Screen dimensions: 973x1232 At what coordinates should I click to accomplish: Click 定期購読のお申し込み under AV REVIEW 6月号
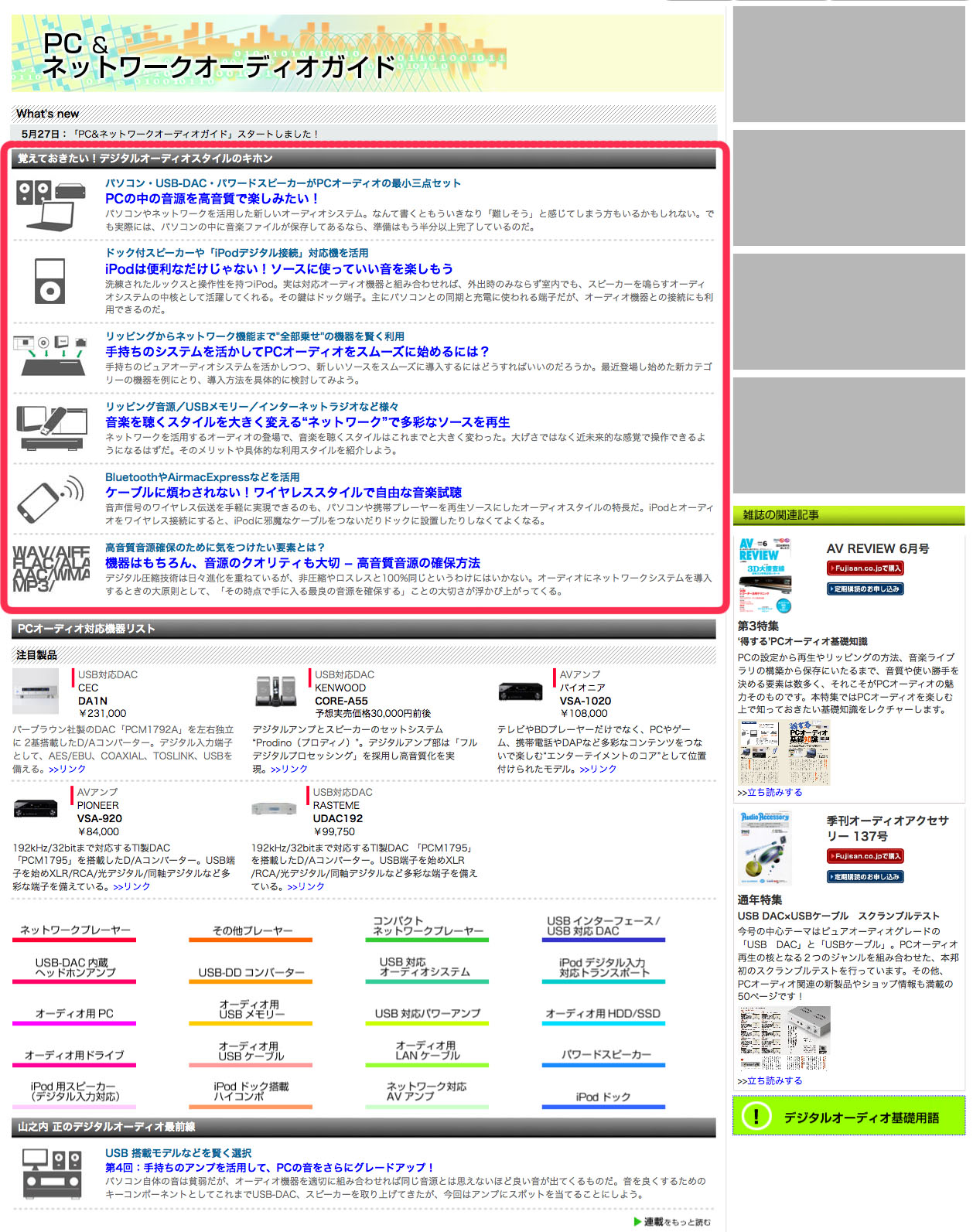[865, 589]
